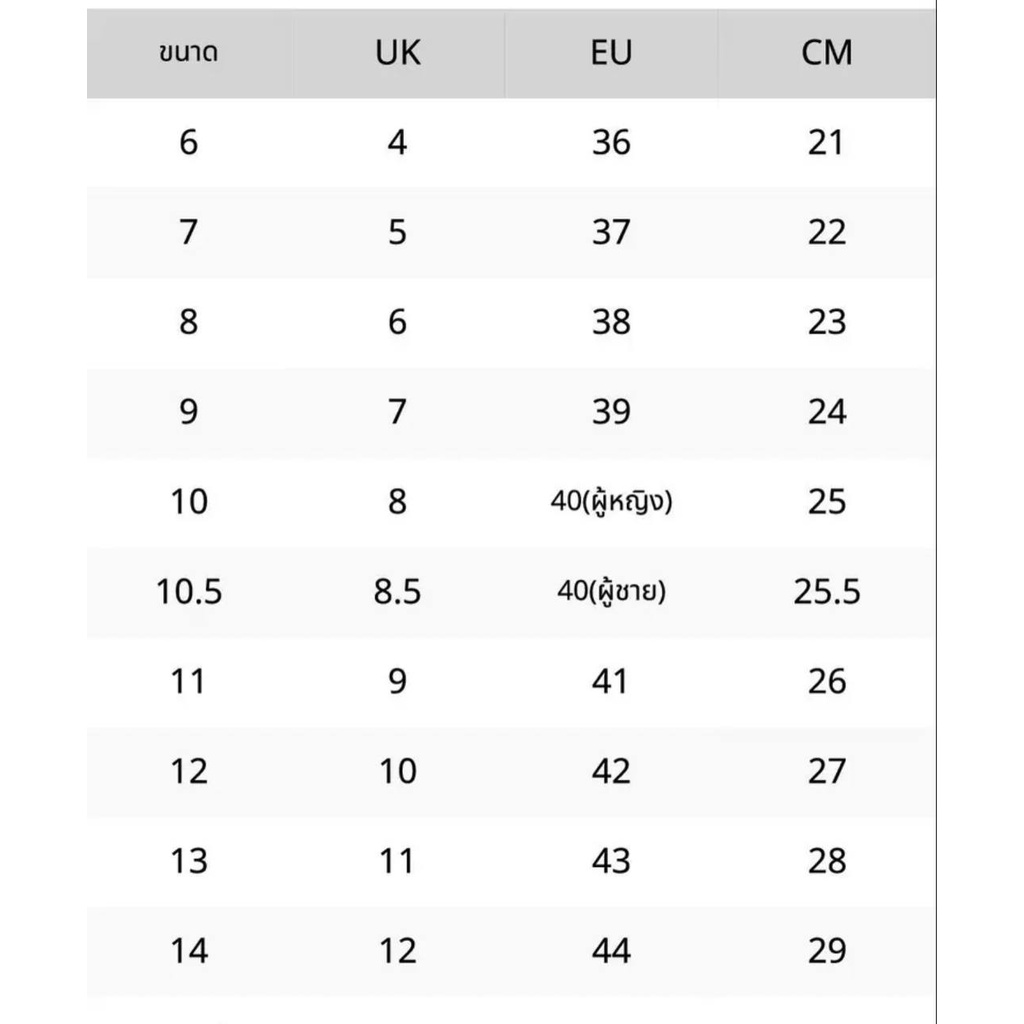Click the 40(ผู้ชาย) EU cell
This screenshot has height=1024, width=1024.
pyautogui.click(x=611, y=592)
